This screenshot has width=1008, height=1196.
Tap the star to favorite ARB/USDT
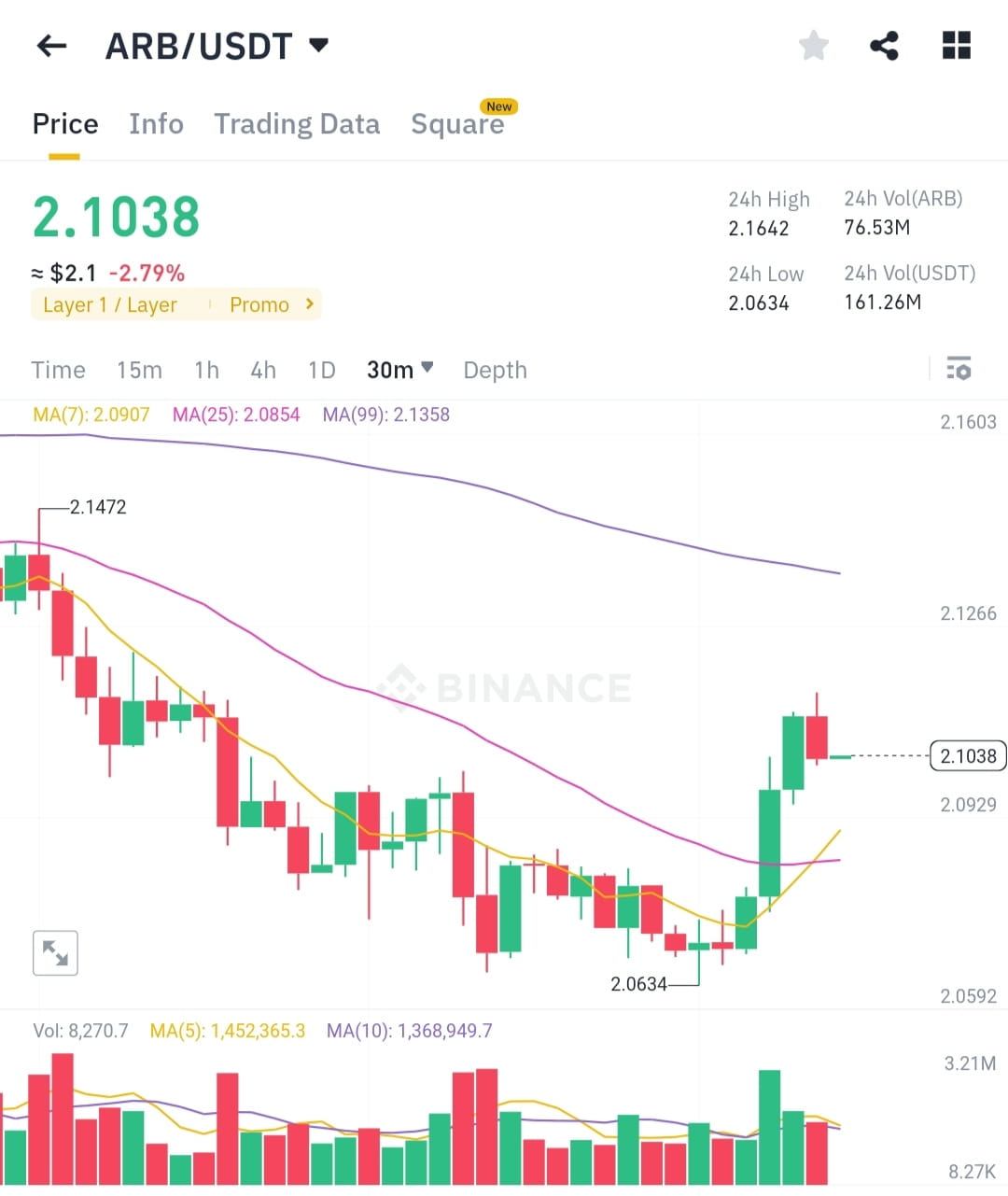[x=813, y=45]
